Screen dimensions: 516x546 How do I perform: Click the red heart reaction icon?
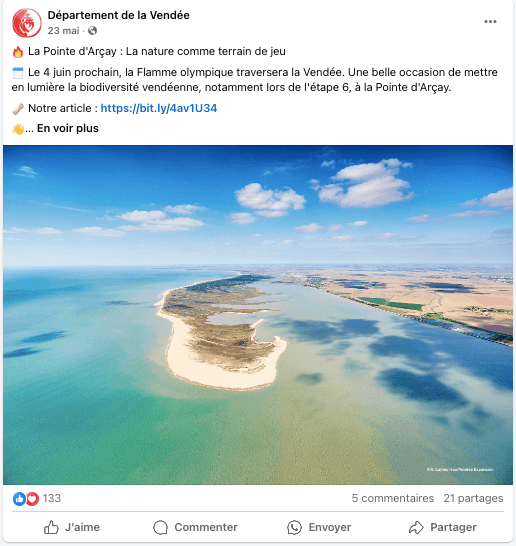32,499
